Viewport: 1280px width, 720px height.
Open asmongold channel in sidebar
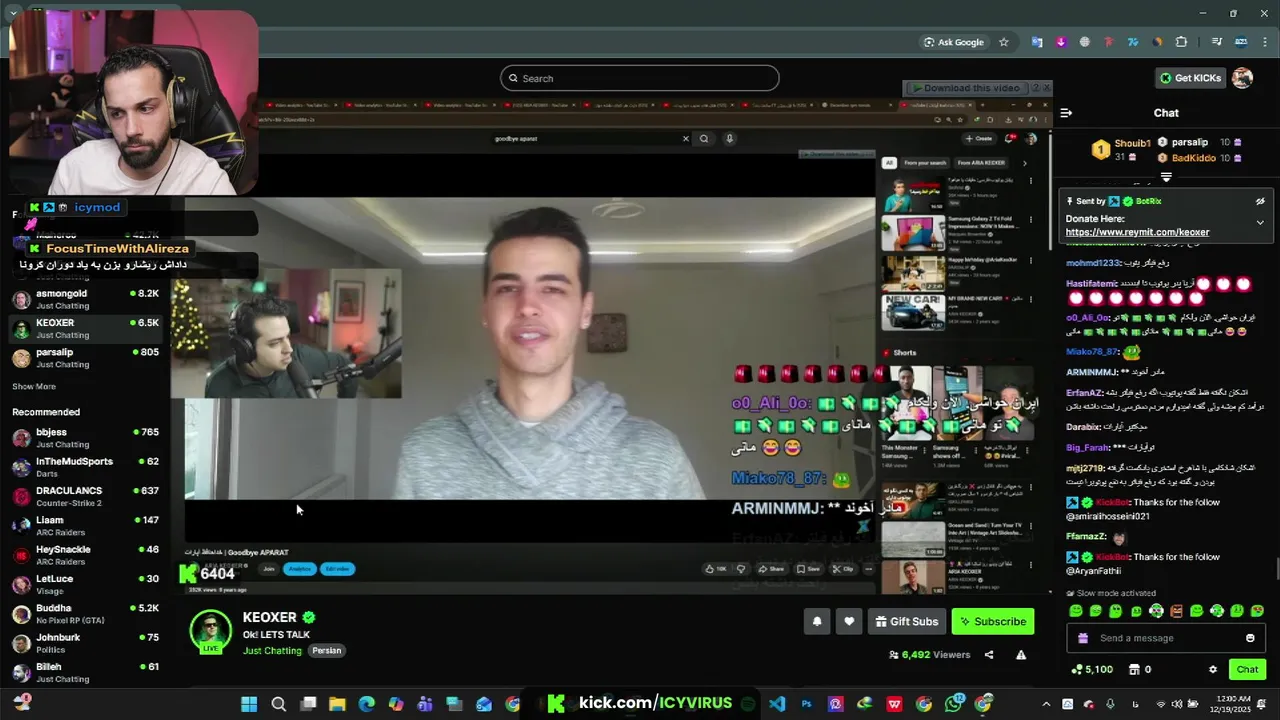pyautogui.click(x=85, y=299)
